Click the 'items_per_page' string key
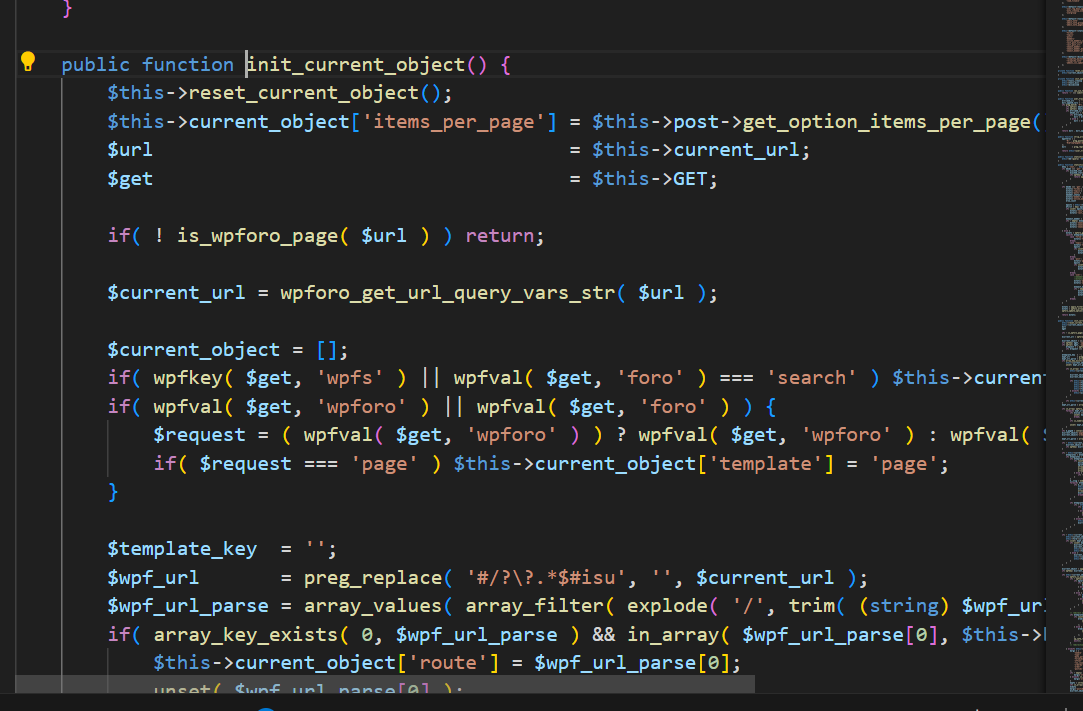Screen dimensions: 1083x711 454,122
